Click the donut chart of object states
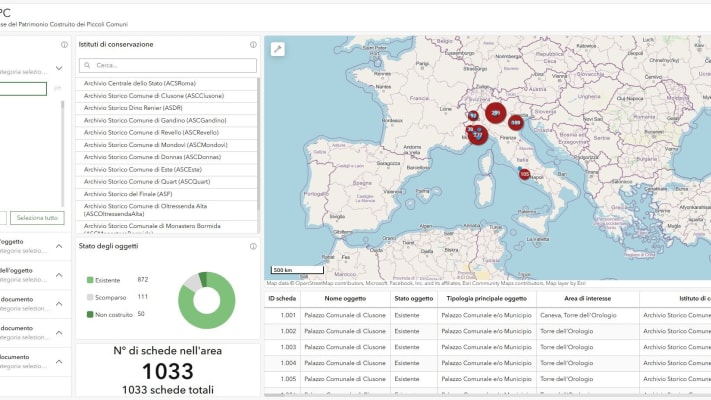Image resolution: width=711 pixels, height=400 pixels. pyautogui.click(x=207, y=300)
